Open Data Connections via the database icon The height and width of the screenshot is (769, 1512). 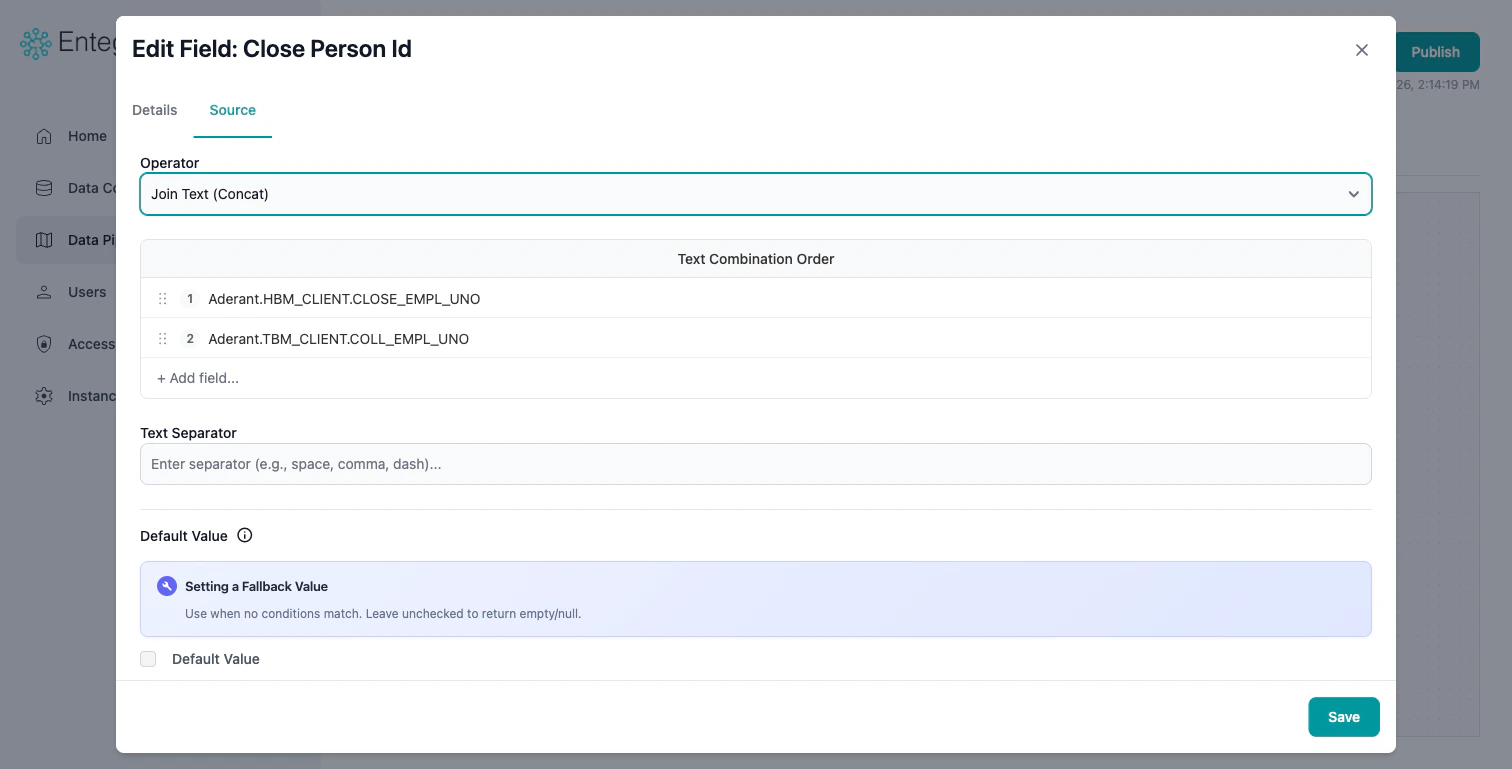[44, 188]
